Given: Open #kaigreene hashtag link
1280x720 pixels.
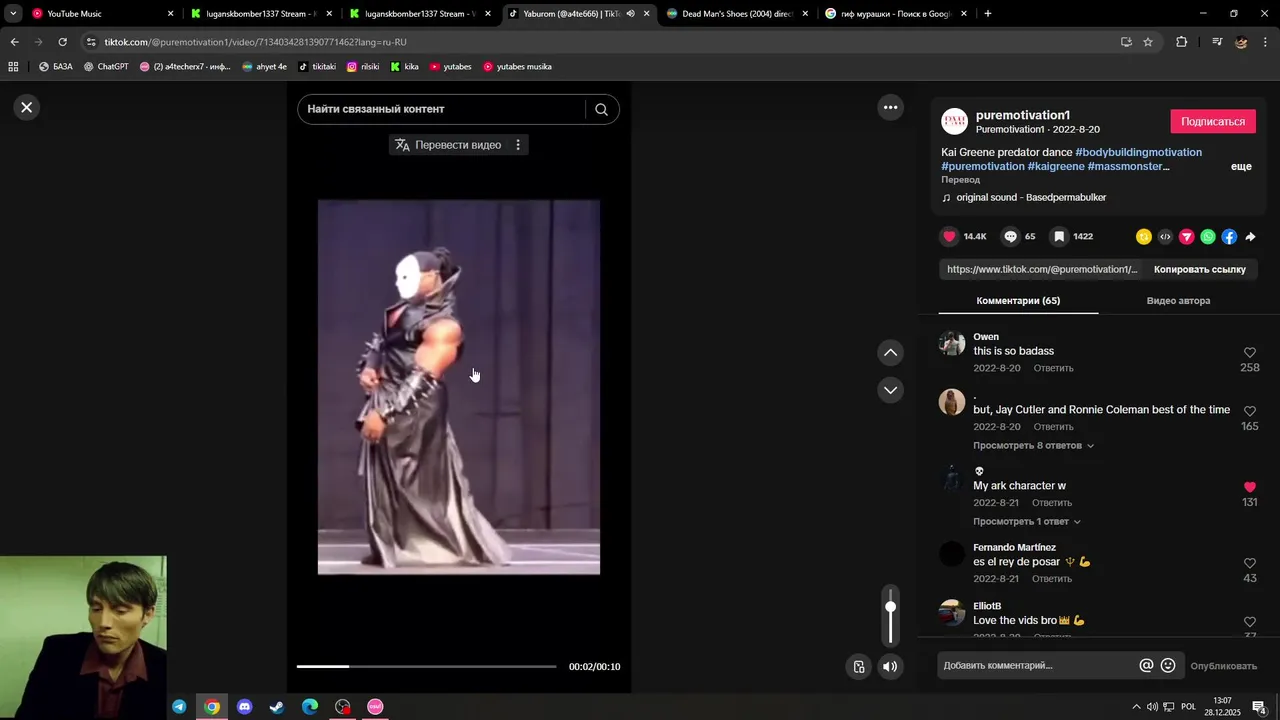Looking at the screenshot, I should tap(1055, 167).
